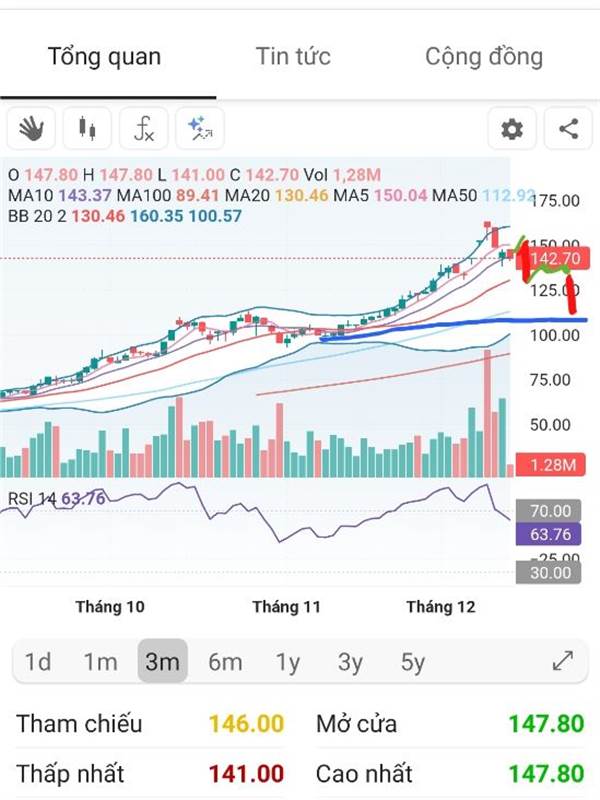Image resolution: width=600 pixels, height=800 pixels.
Task: Expand chart to fullscreen
Action: coord(563,661)
